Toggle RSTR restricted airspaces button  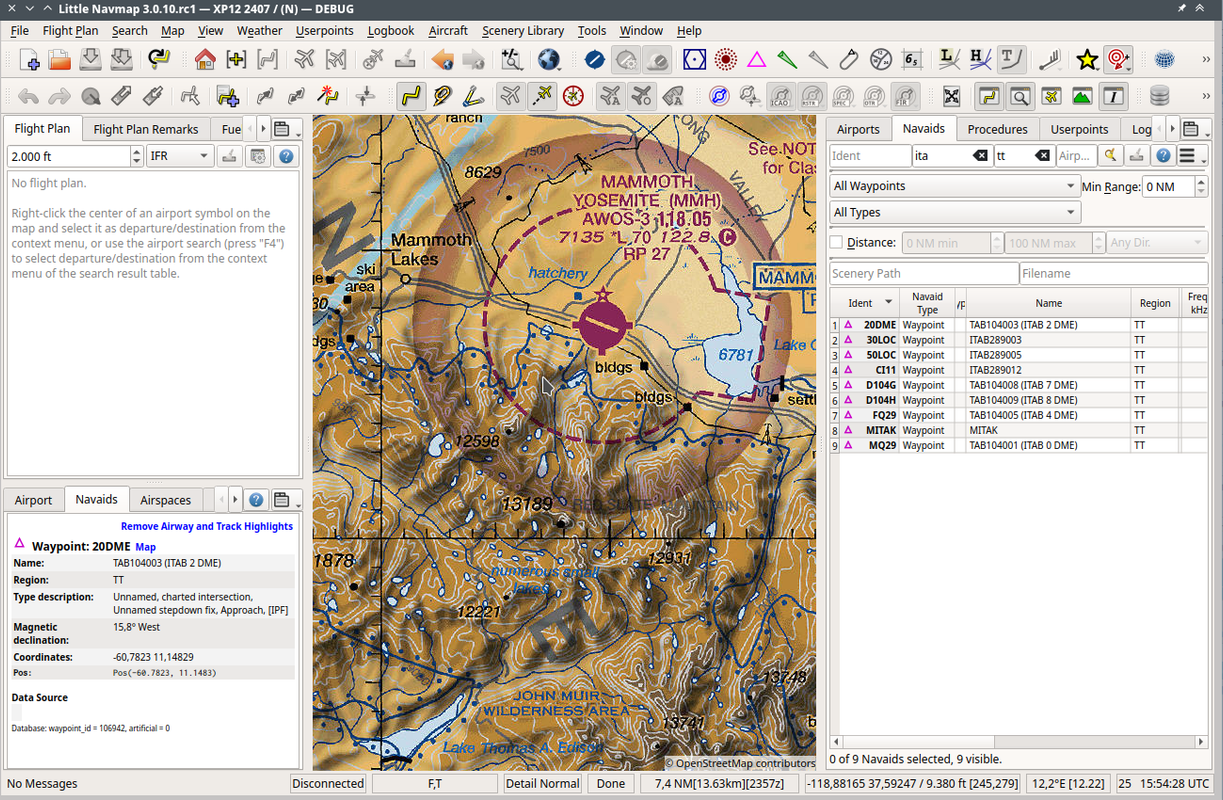click(812, 96)
